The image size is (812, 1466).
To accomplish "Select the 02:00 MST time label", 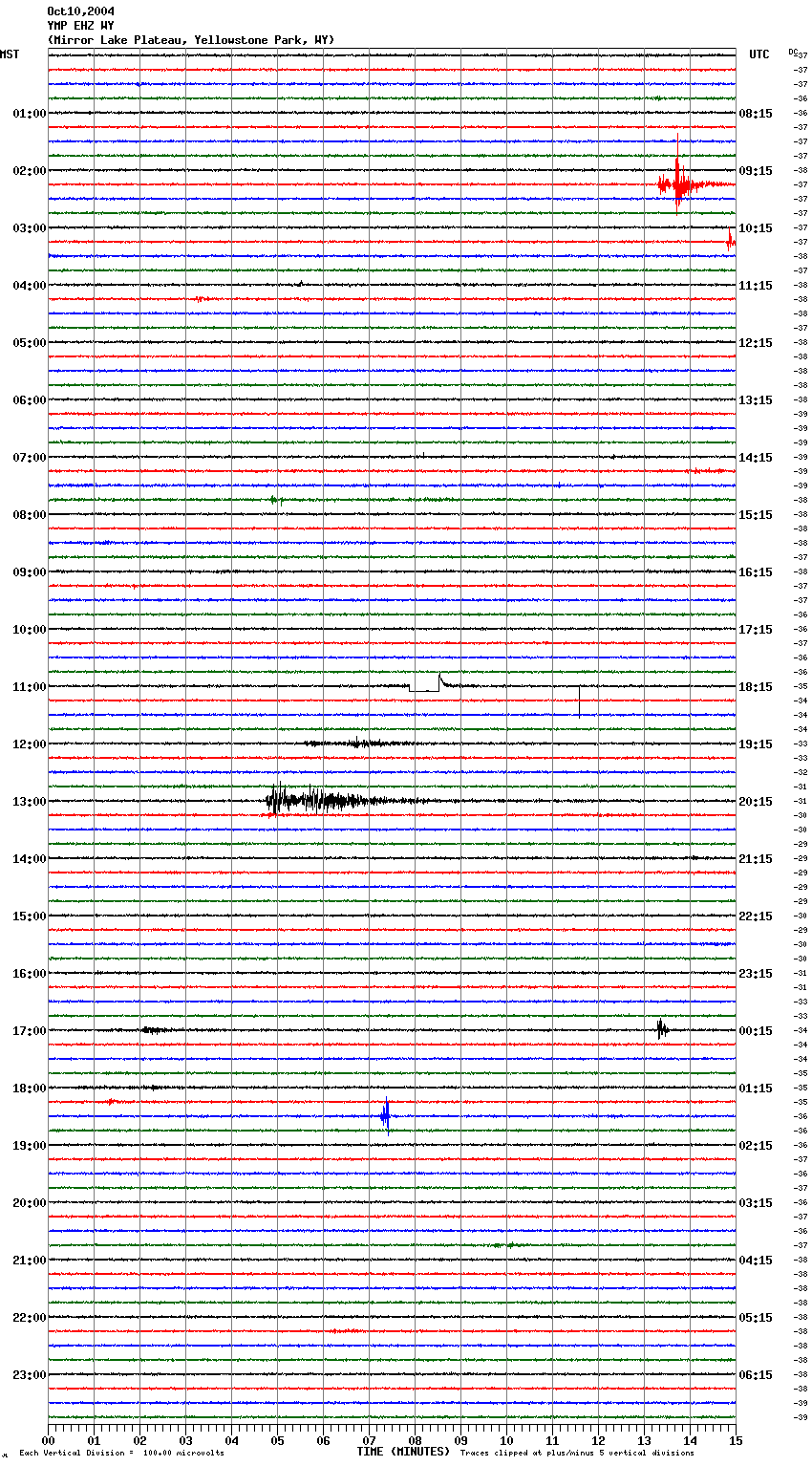I will pyautogui.click(x=29, y=171).
